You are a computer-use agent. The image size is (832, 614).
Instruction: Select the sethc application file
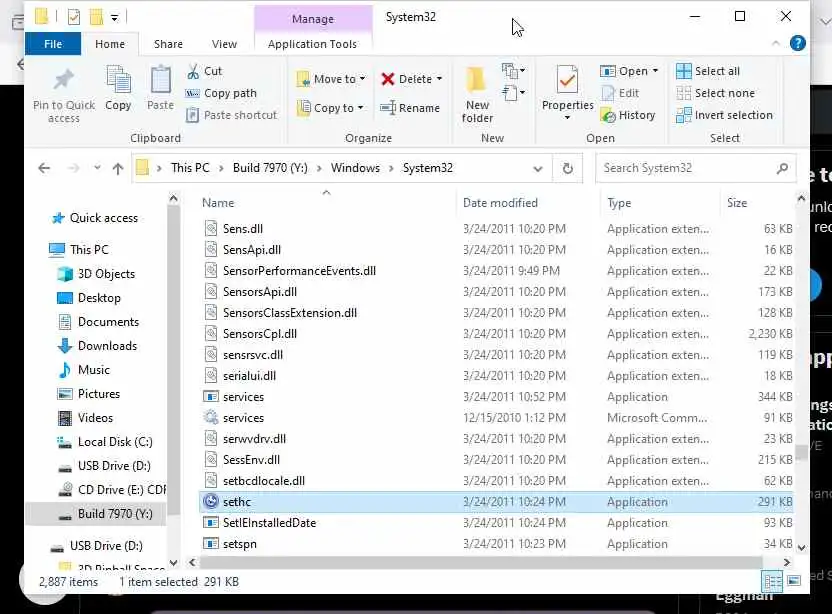496,502
